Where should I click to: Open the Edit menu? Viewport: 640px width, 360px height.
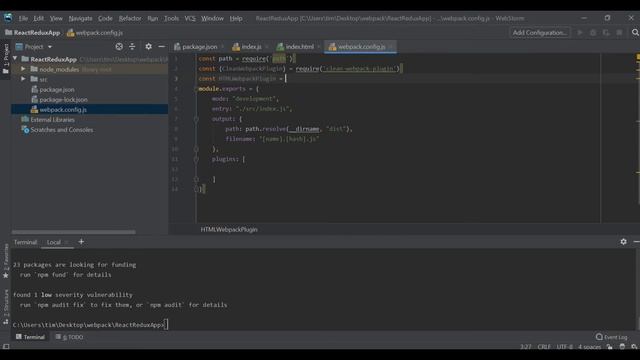(38, 18)
